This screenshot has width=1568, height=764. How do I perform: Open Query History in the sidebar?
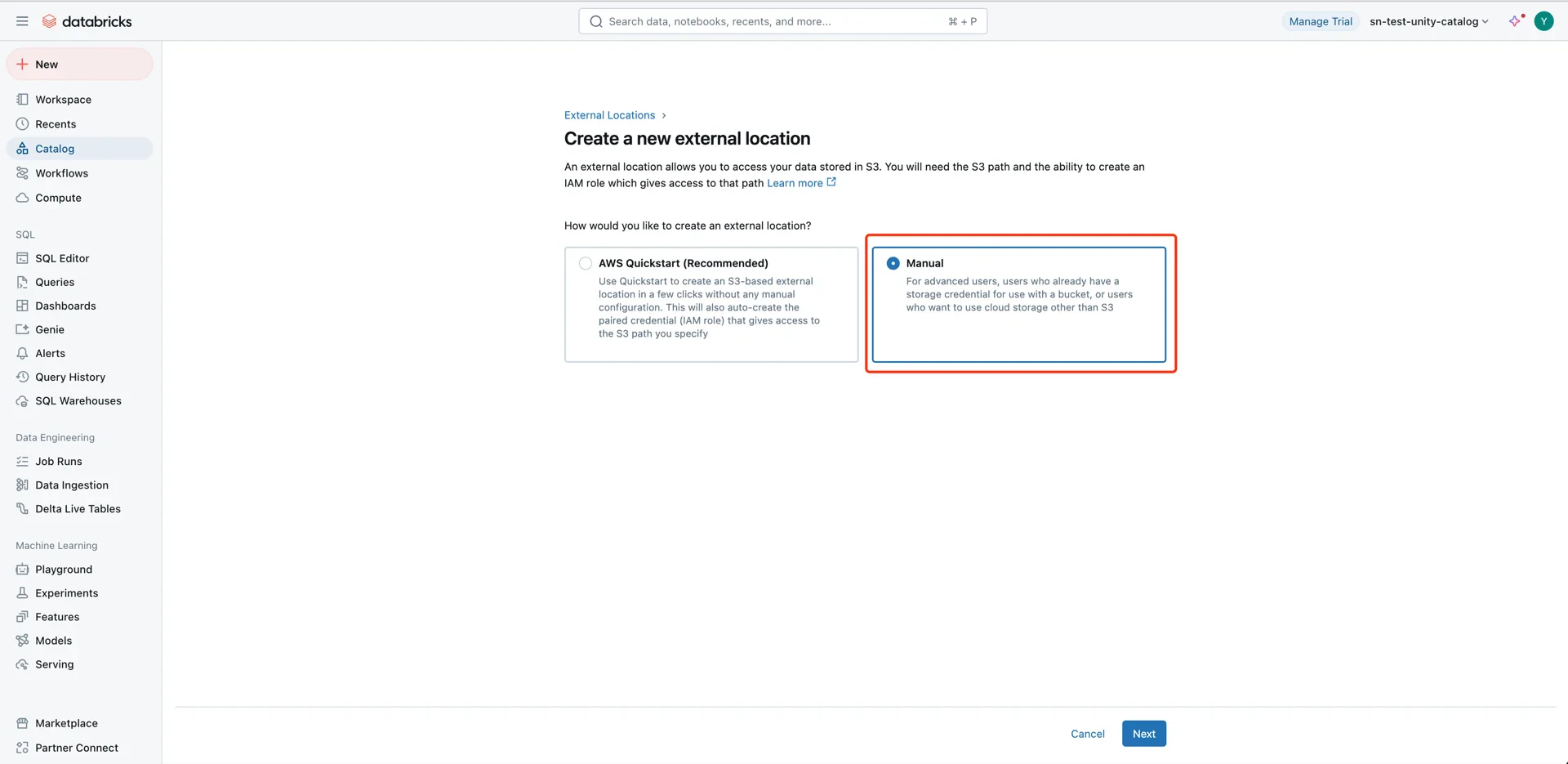tap(79, 377)
